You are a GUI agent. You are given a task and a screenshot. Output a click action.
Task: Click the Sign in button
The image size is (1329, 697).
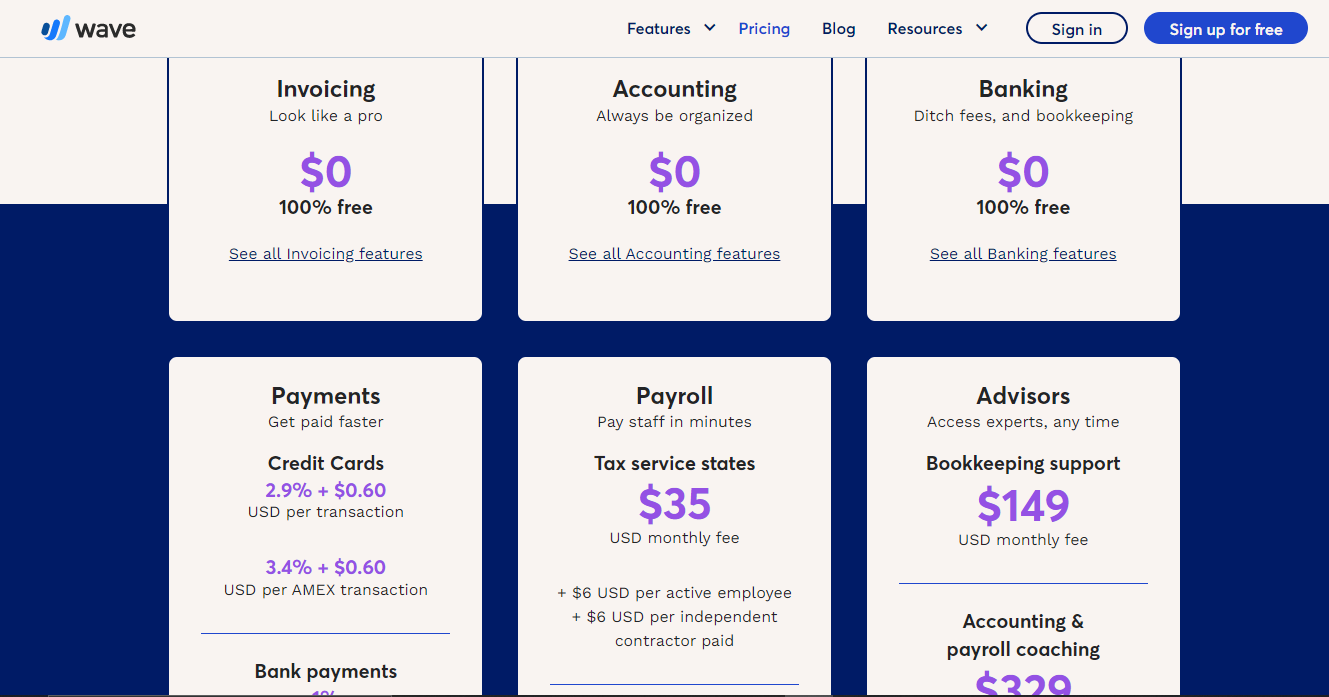(1076, 29)
